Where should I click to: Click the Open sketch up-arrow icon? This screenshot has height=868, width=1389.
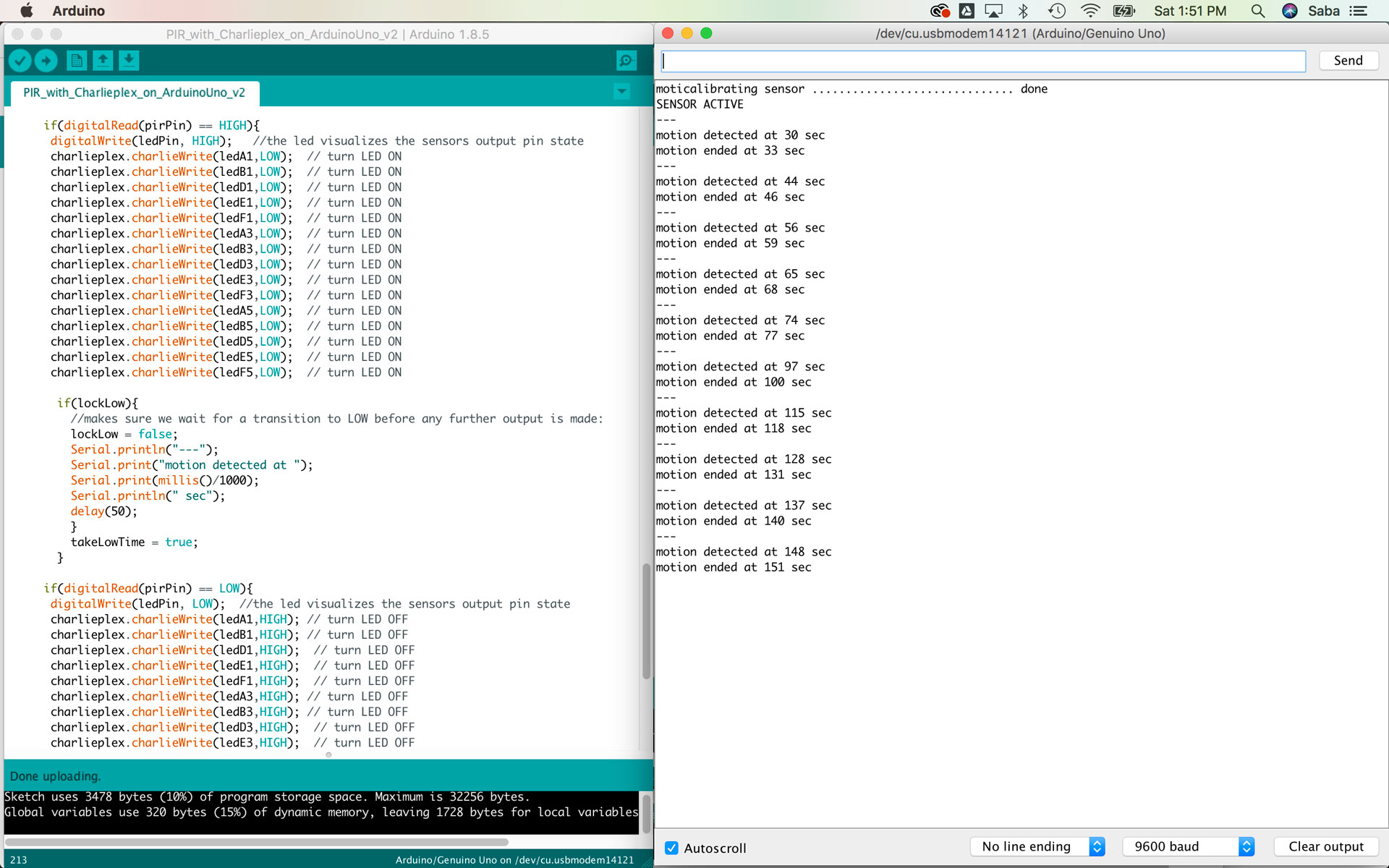coord(103,61)
